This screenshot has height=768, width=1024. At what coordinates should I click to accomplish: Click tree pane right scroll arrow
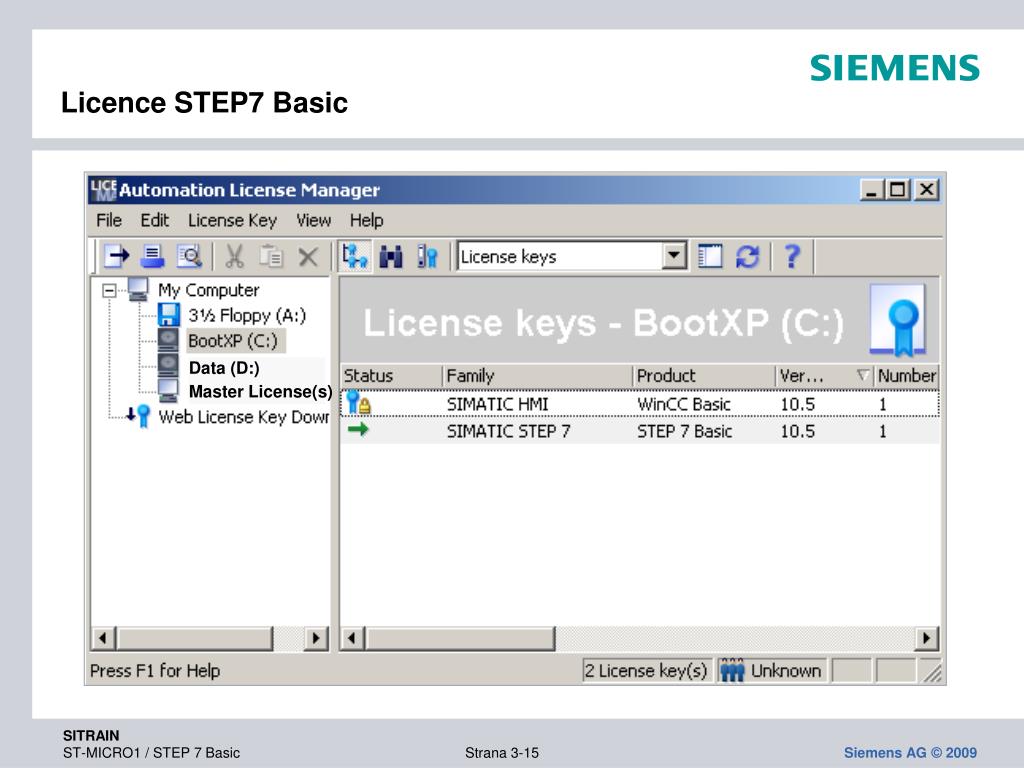point(316,638)
